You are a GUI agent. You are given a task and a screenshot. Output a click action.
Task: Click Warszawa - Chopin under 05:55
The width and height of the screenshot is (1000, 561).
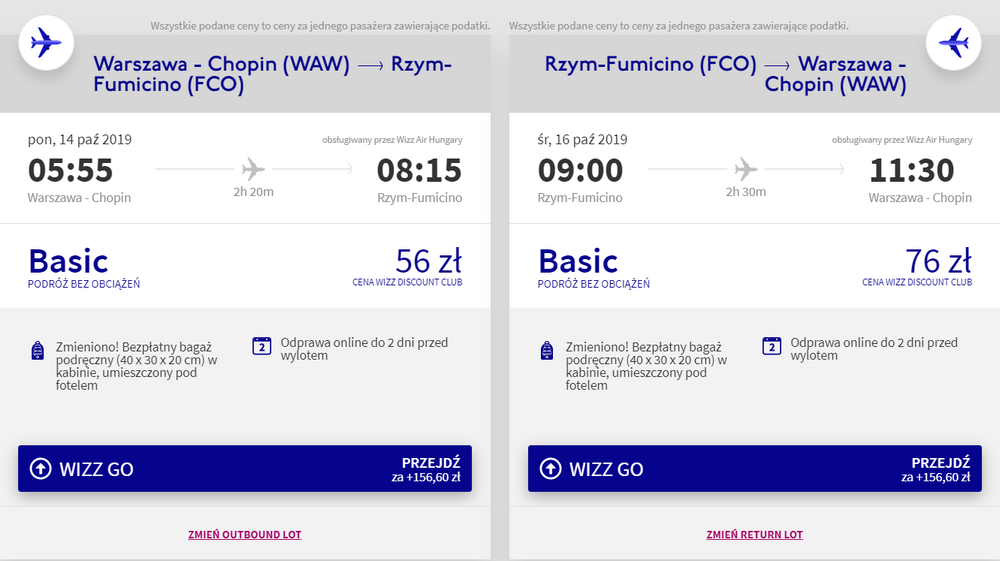(79, 198)
